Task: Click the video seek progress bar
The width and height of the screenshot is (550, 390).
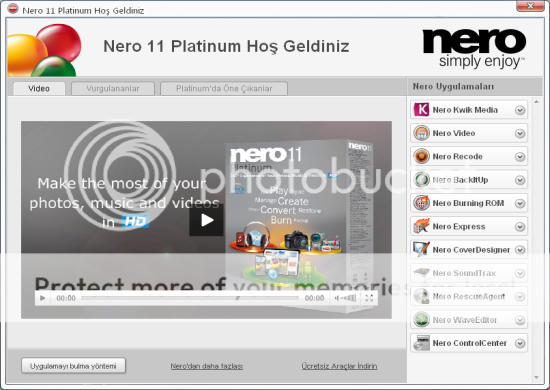Action: [190, 298]
